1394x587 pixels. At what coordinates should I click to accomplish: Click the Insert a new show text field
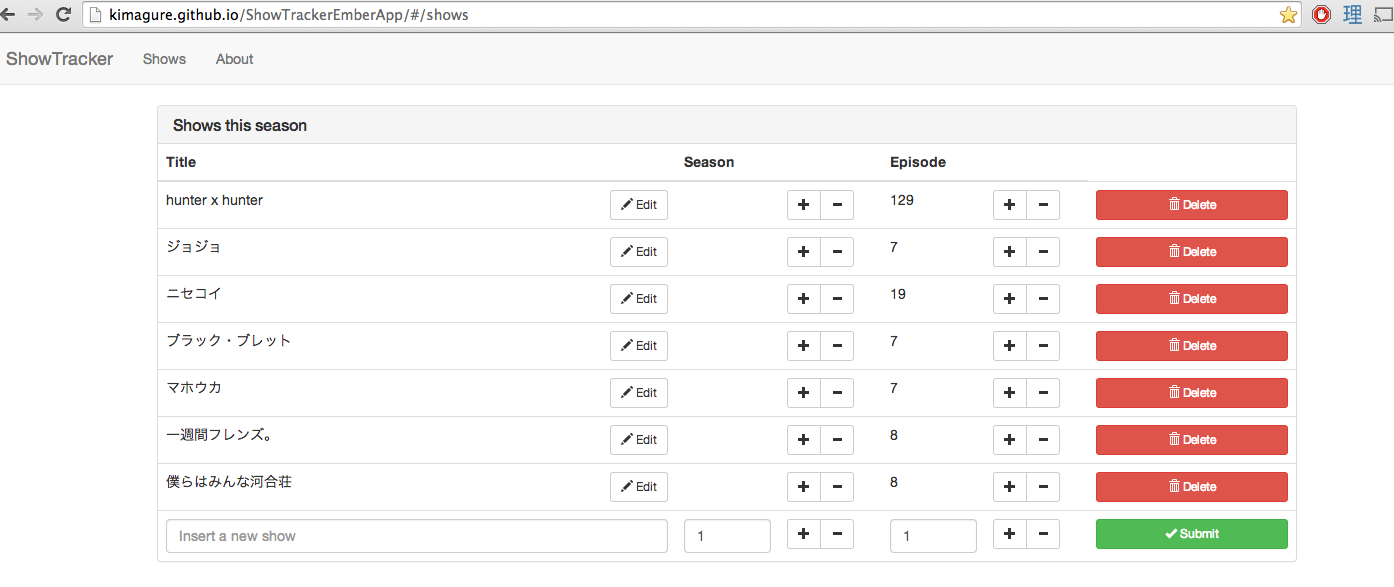416,535
